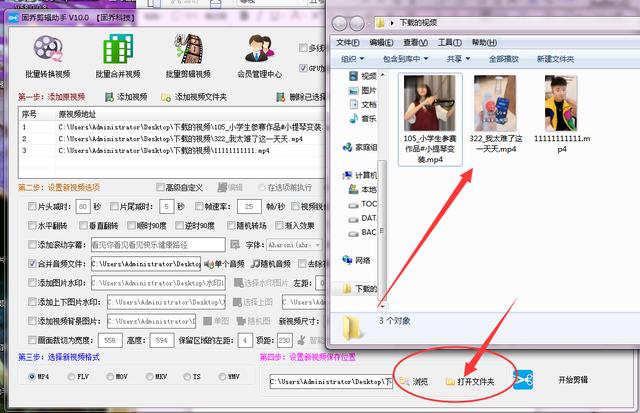Click the scissors start-cut icon

pos(523,380)
